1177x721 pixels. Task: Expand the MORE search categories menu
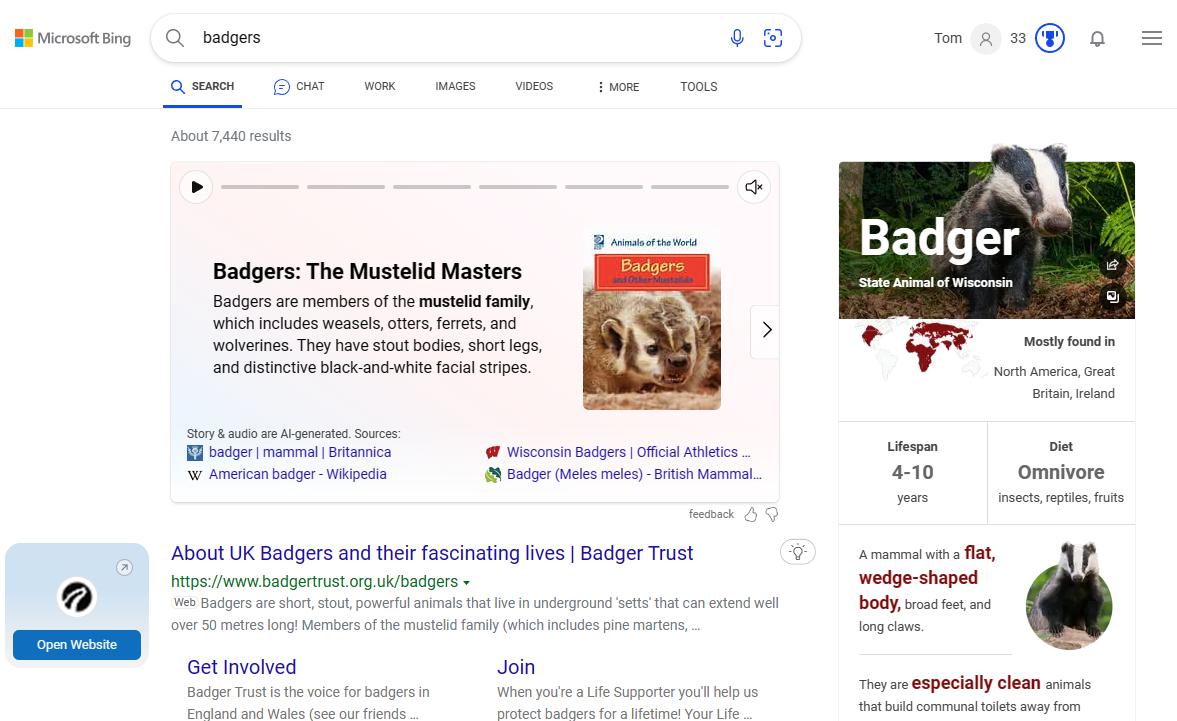click(x=617, y=87)
